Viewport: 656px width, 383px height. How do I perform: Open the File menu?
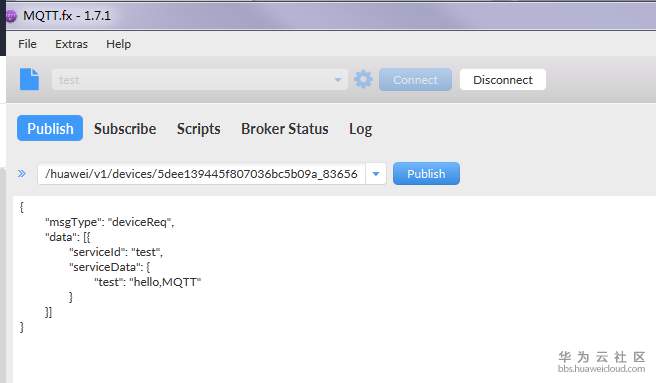coord(27,44)
